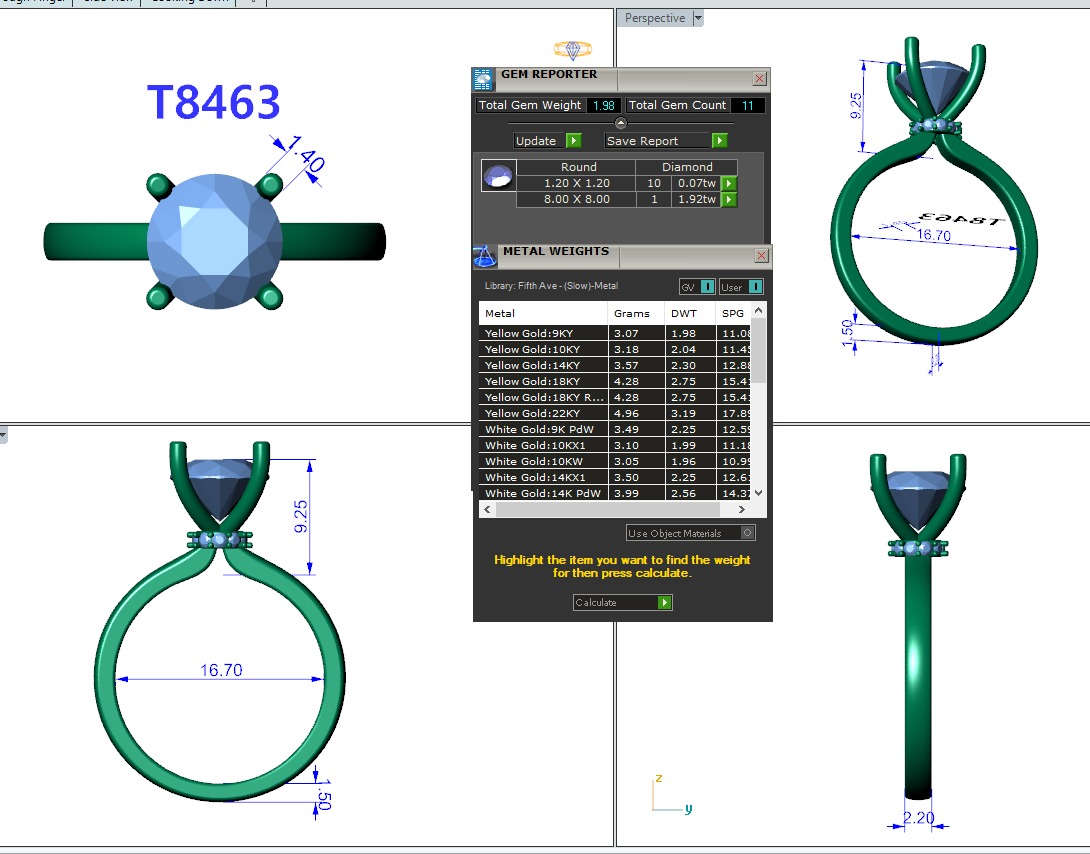Enable Use Object Materials option
The image size is (1090, 854).
[x=748, y=533]
